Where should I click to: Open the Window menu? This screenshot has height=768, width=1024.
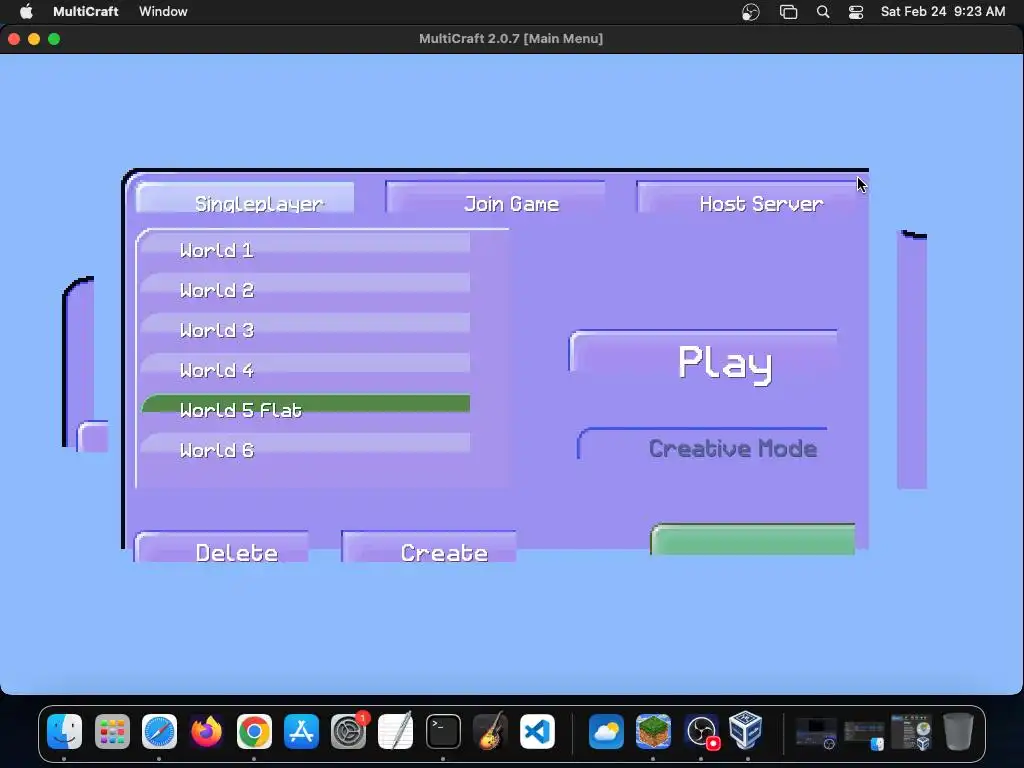pyautogui.click(x=163, y=11)
